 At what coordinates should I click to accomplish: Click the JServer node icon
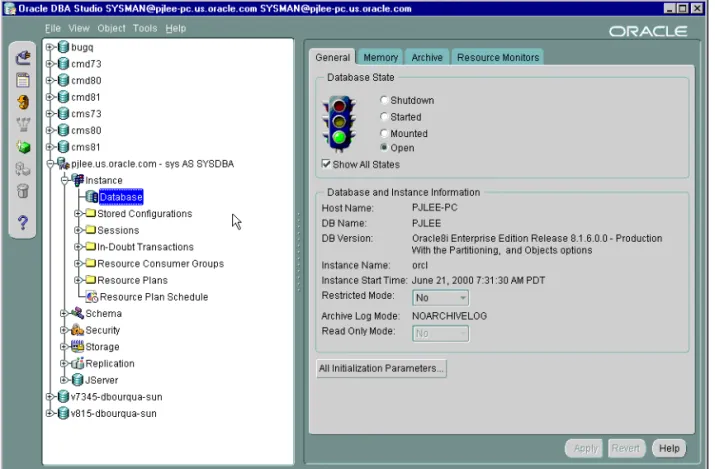click(78, 380)
